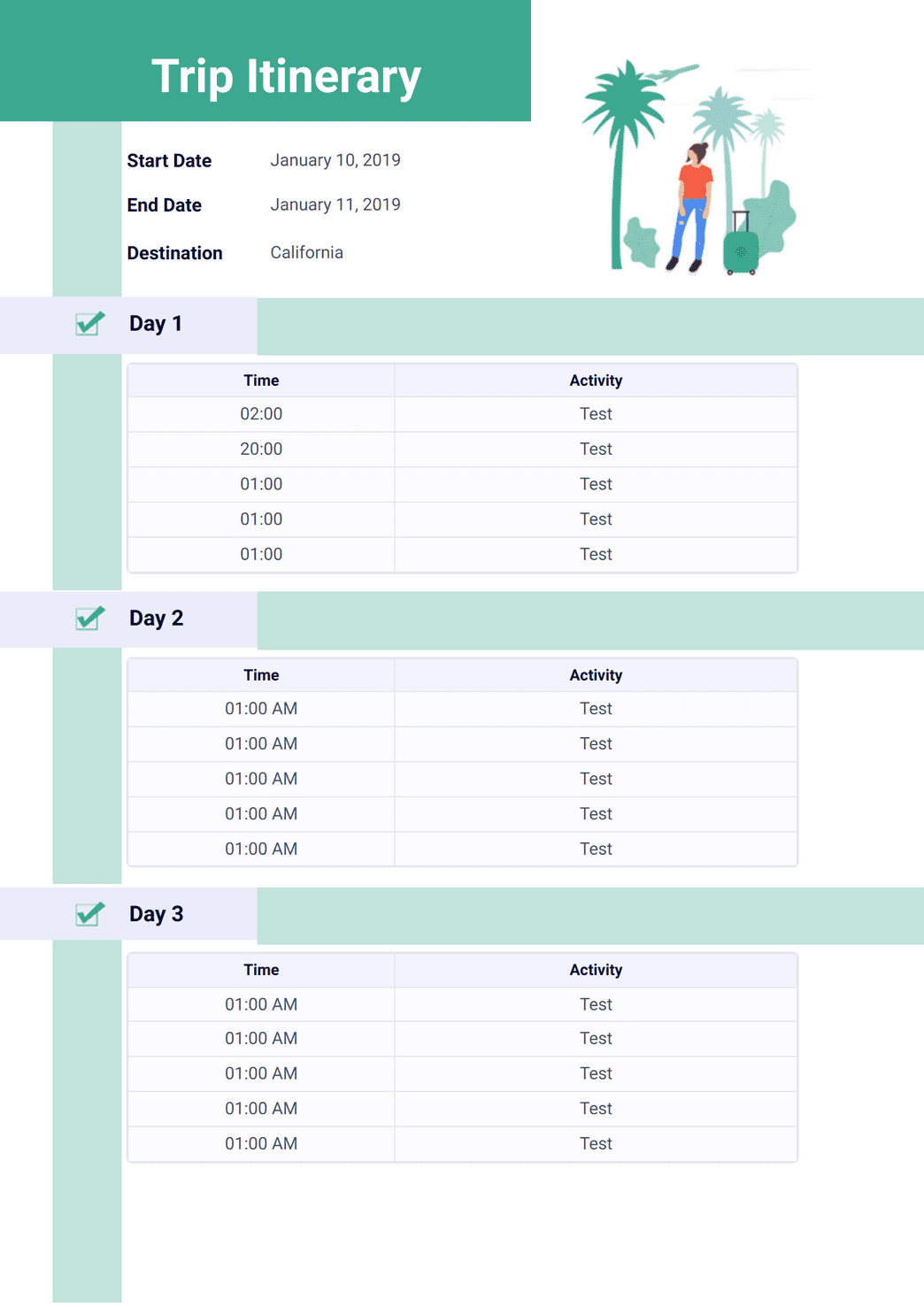This screenshot has height=1307, width=924.
Task: Click the "Day 2" section heading
Action: (156, 619)
